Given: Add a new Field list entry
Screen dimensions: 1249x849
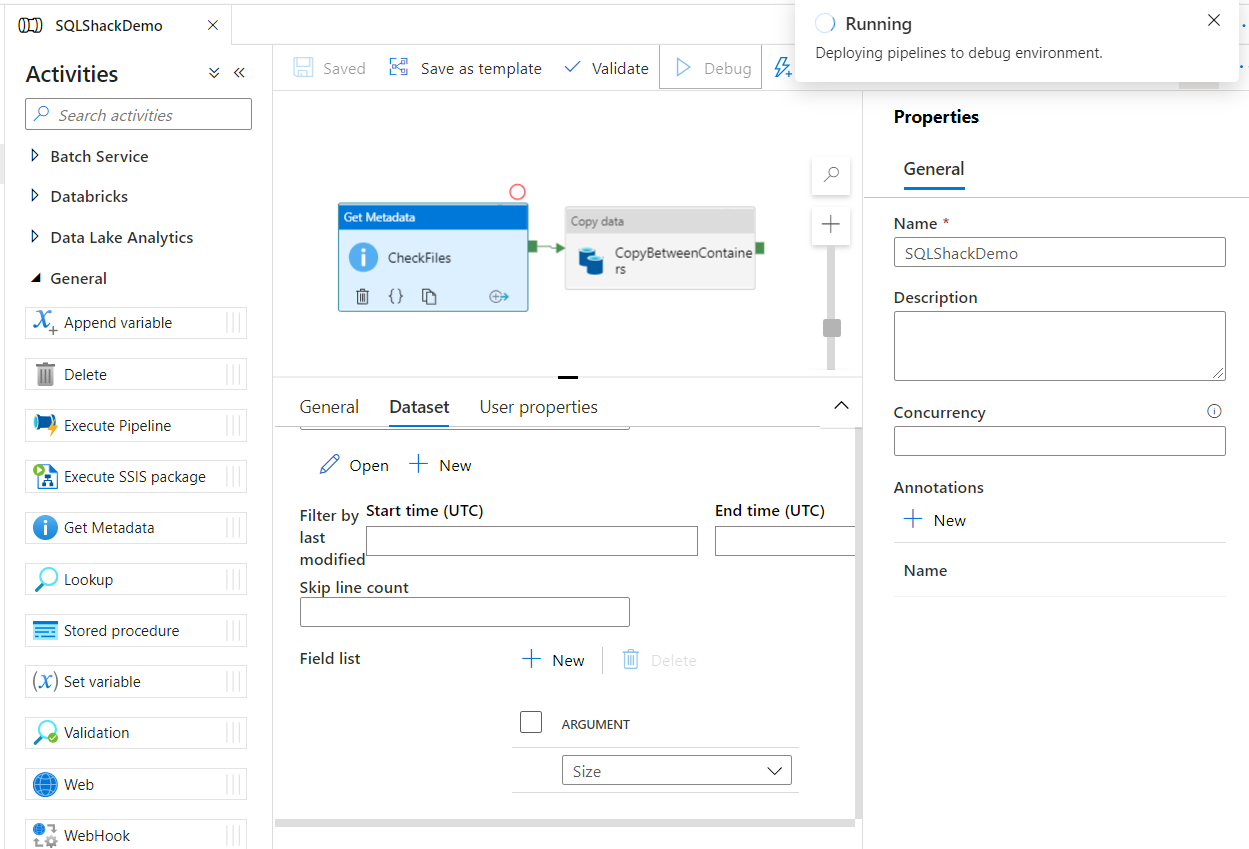Looking at the screenshot, I should [554, 660].
